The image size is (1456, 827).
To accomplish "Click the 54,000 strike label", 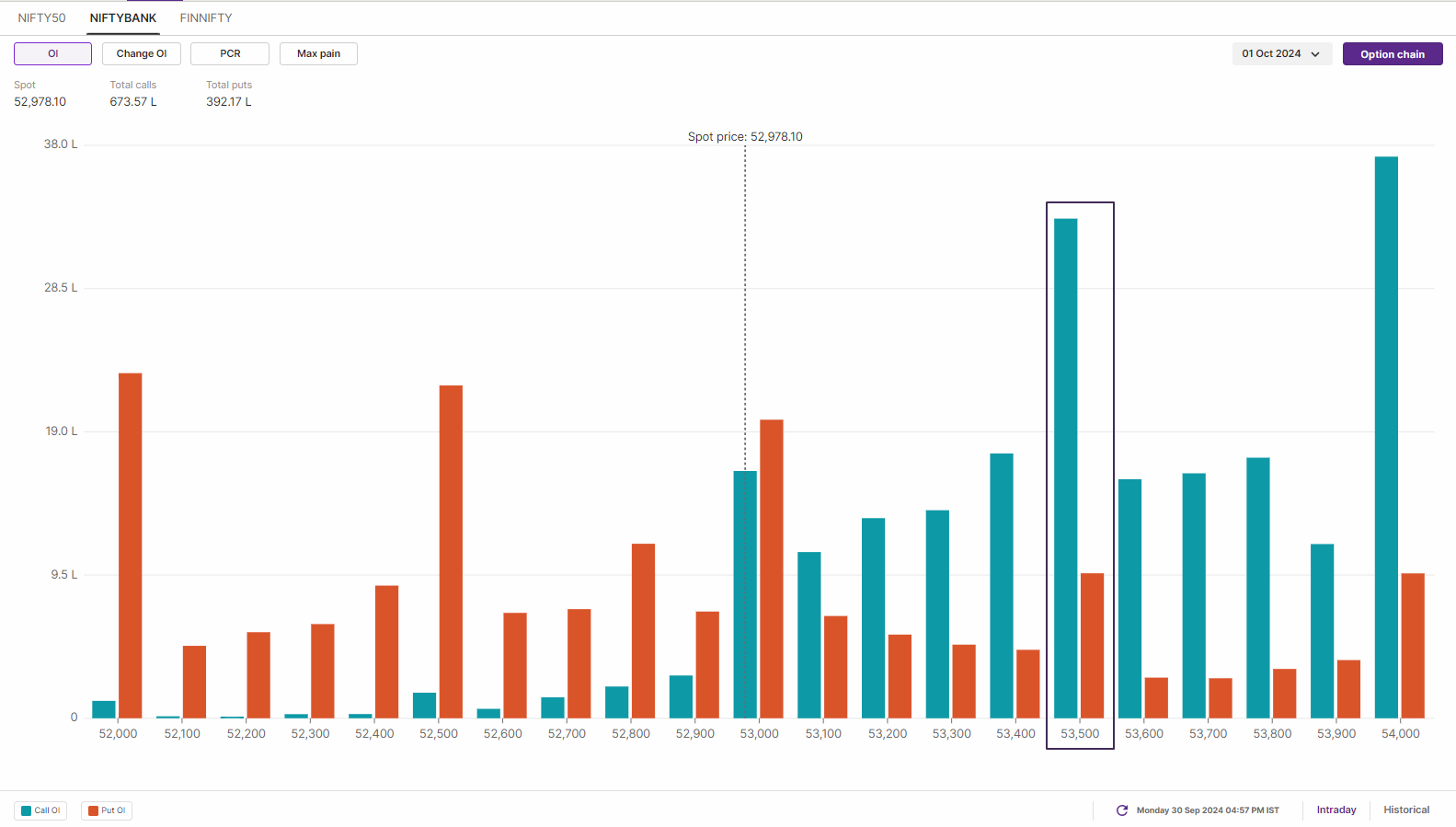I will [1400, 733].
